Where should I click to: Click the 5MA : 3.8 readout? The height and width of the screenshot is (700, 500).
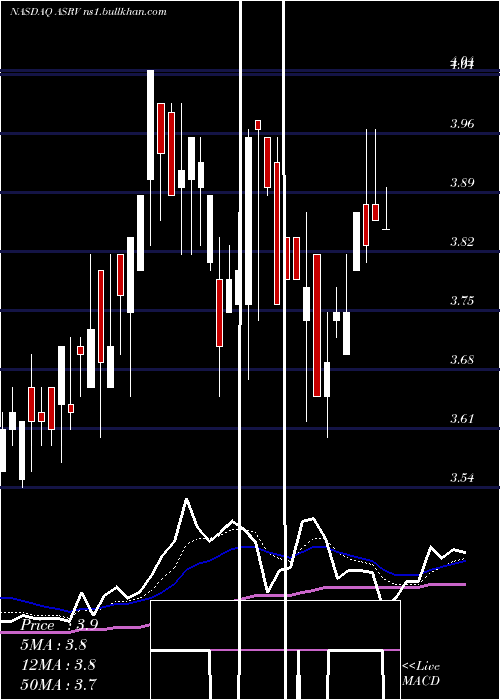[54, 645]
